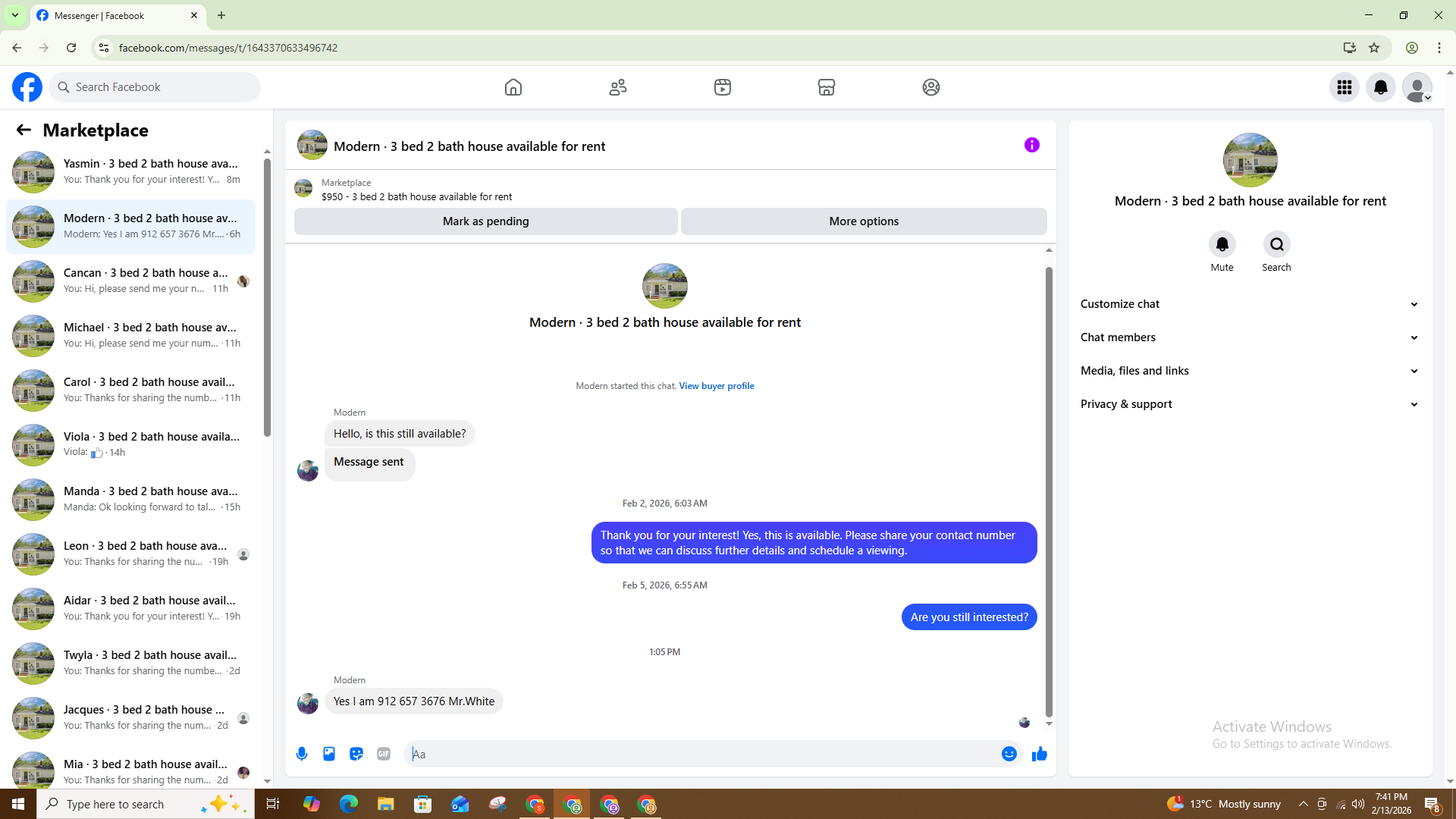Send a thumbs up like
1456x819 pixels.
tap(1040, 754)
